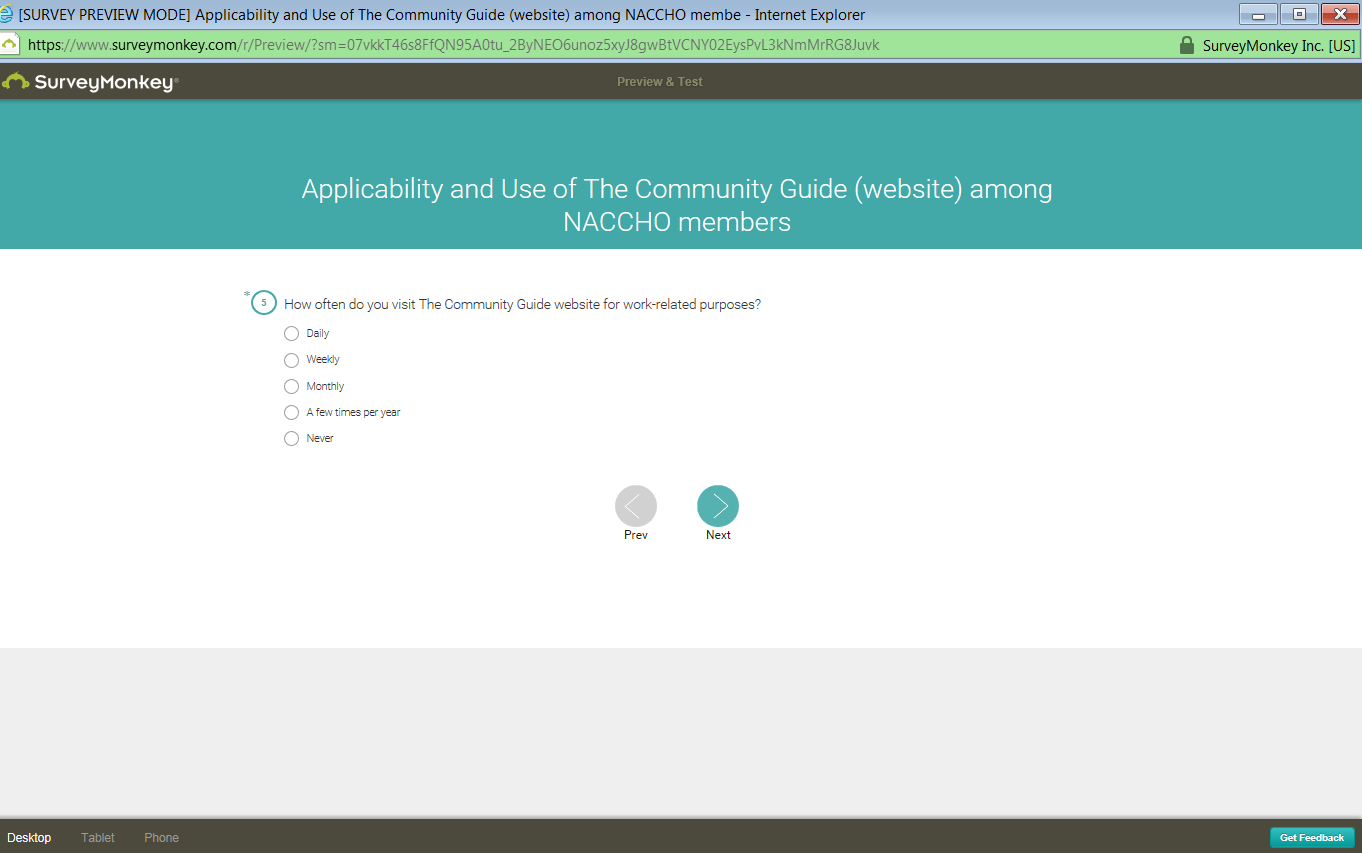Select 'A few times per year' option
Viewport: 1362px width, 853px height.
pos(292,412)
